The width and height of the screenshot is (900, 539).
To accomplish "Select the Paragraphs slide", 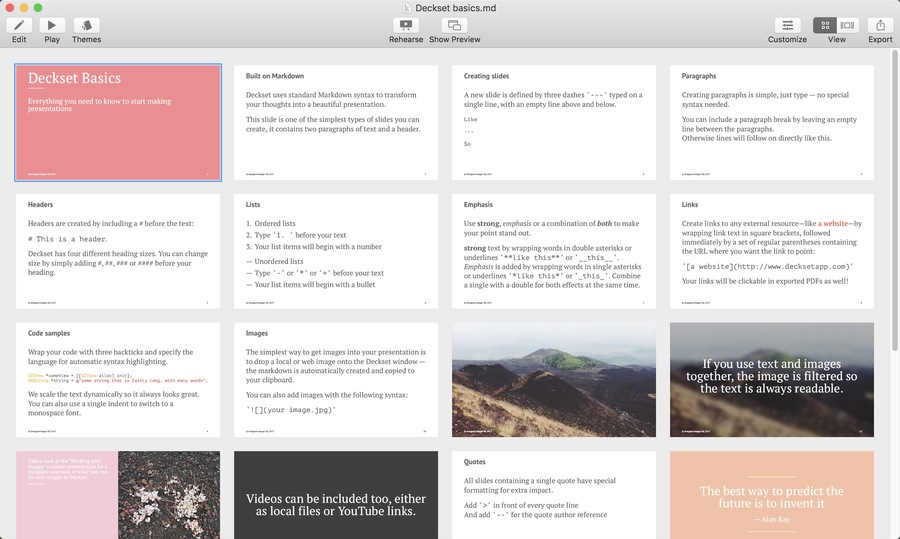I will (772, 122).
